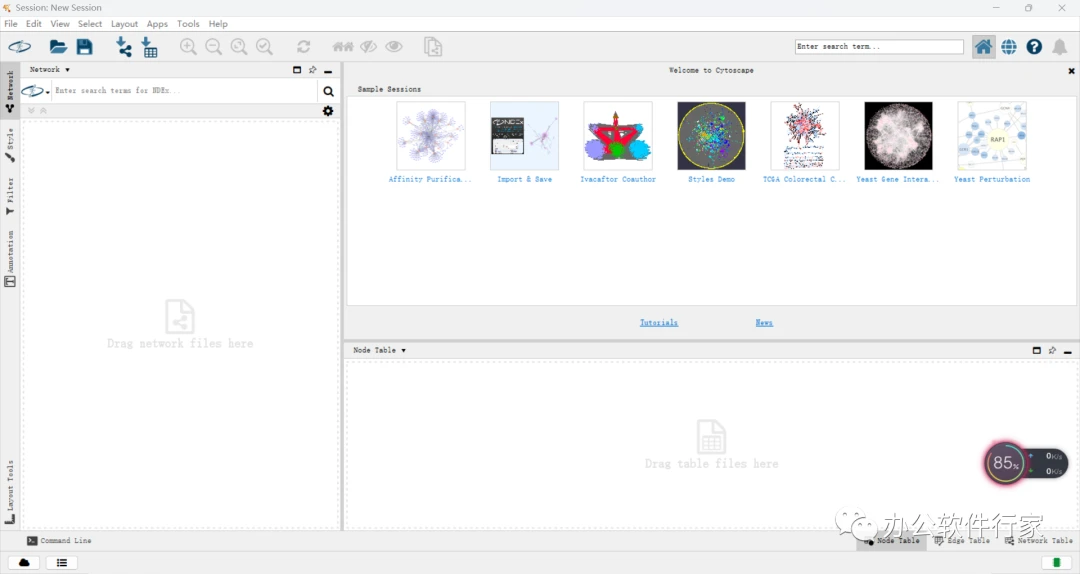Float the Network panel window icon
The image size is (1080, 574).
click(x=297, y=70)
